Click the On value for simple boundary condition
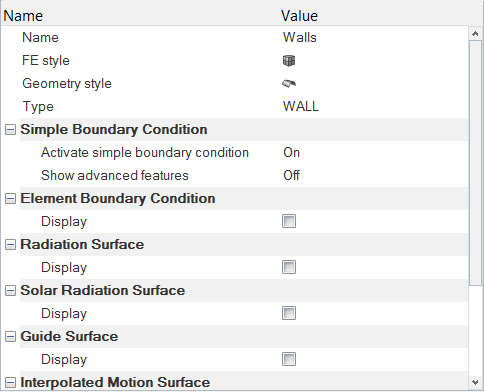484x392 pixels. (291, 153)
